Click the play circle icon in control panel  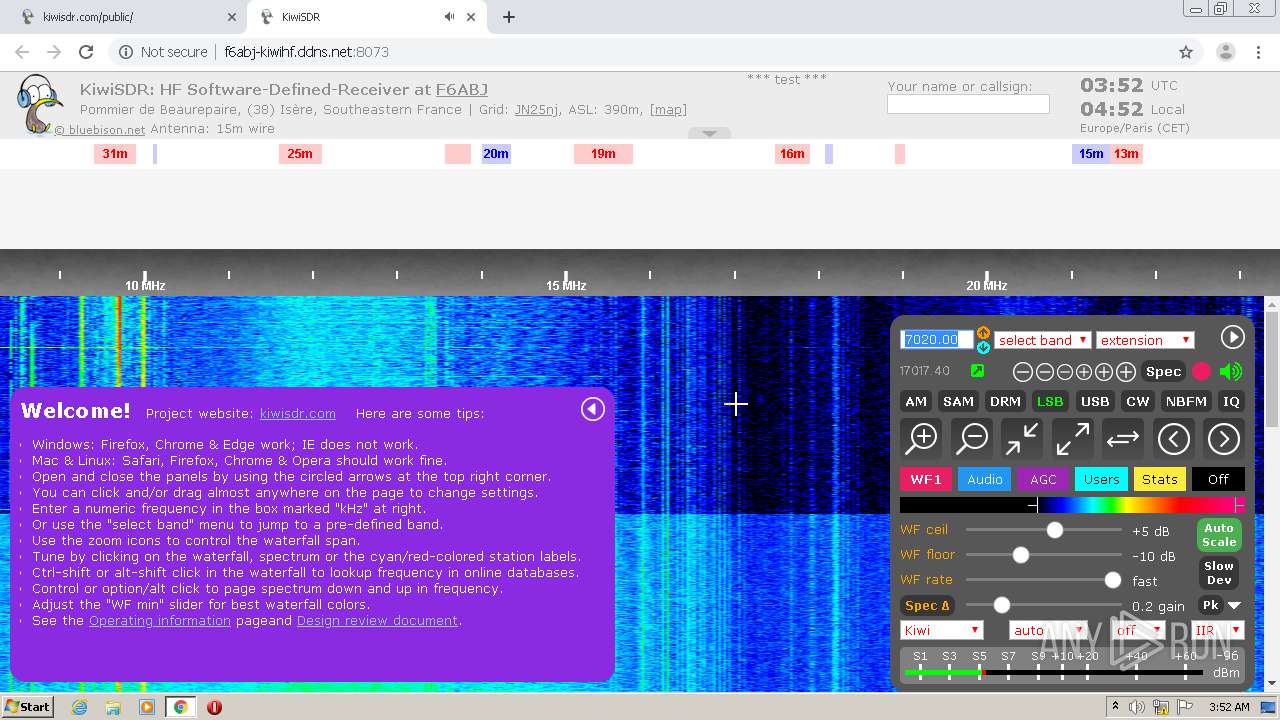pyautogui.click(x=1232, y=338)
